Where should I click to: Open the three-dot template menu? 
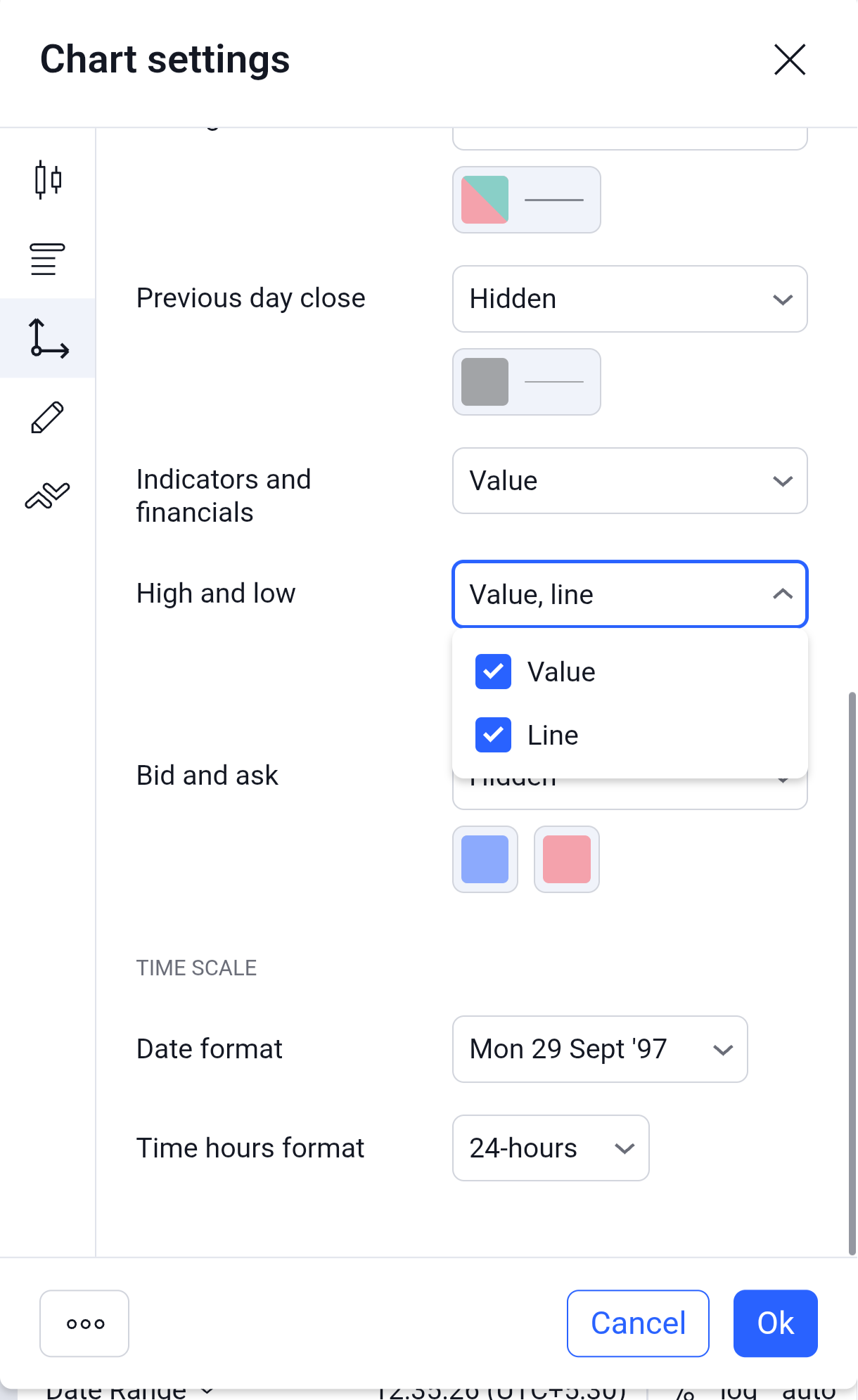point(84,1323)
